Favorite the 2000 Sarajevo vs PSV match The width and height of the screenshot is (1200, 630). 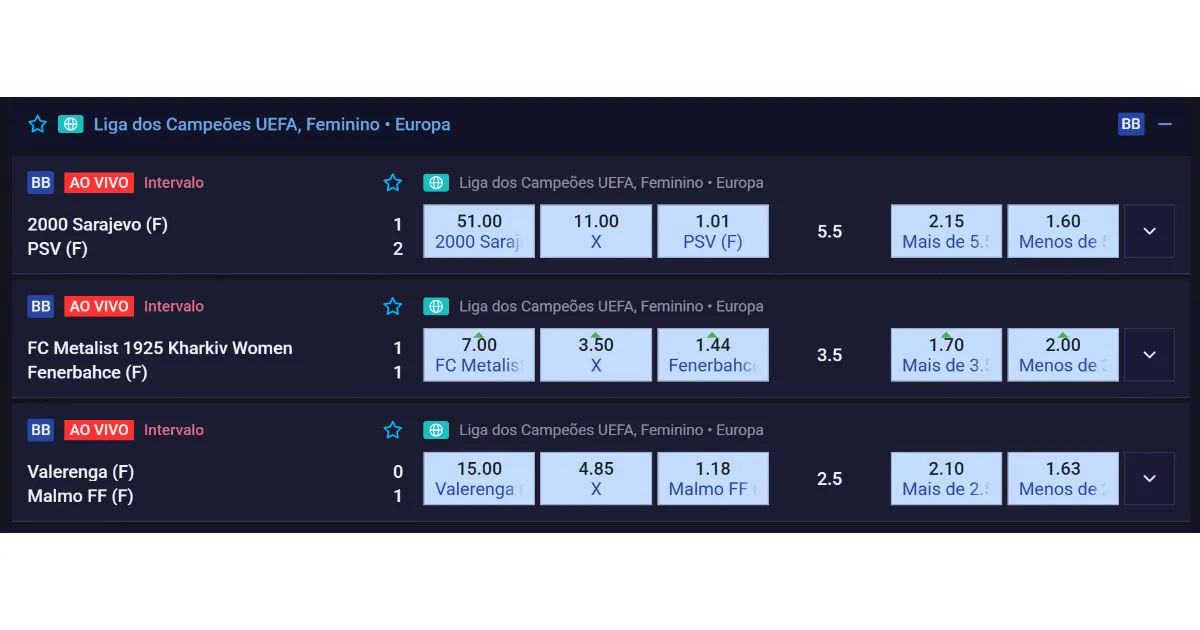click(x=393, y=183)
